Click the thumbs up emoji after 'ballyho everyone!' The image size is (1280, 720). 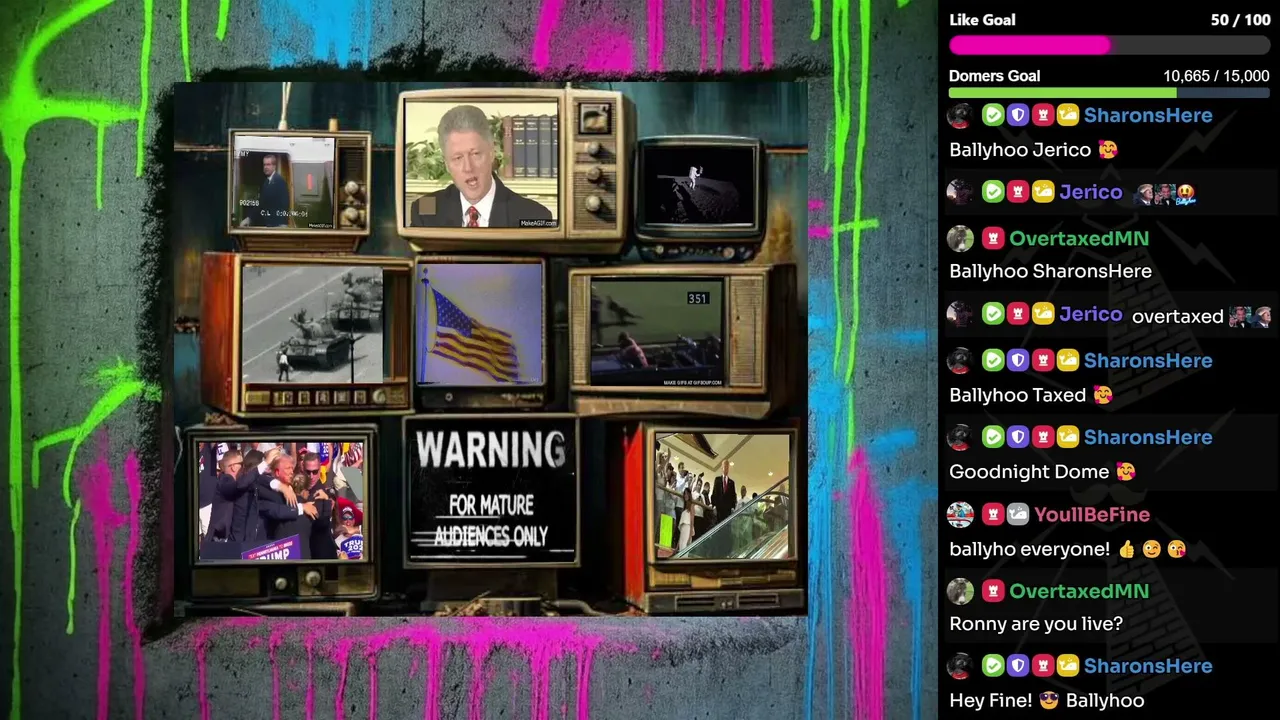(x=1127, y=549)
